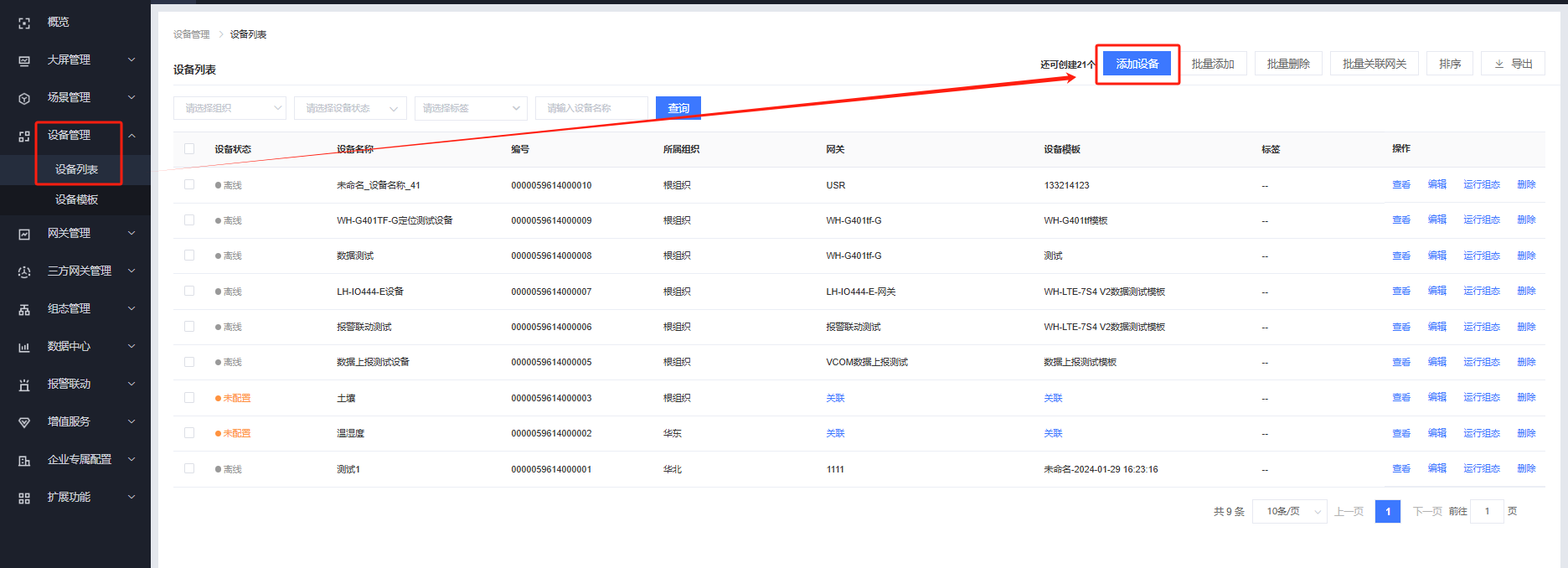
Task: Click the 场景管理 cube icon
Action: [x=24, y=99]
